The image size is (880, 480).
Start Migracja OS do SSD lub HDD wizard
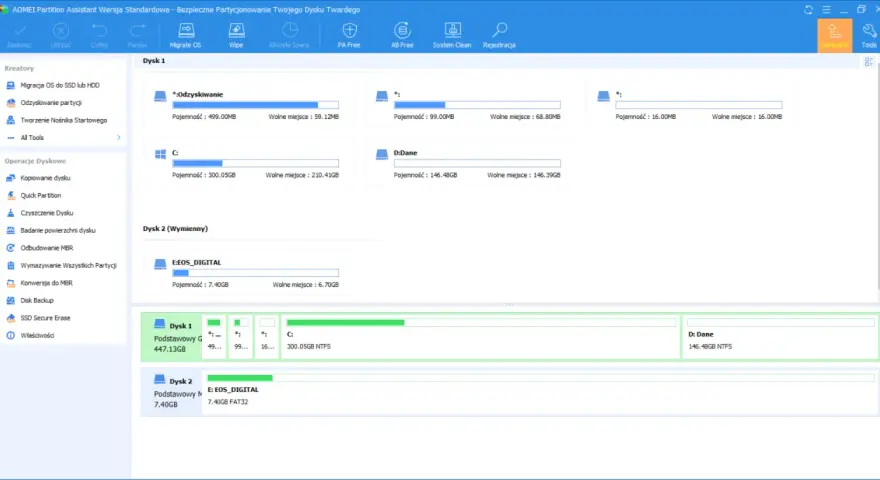point(59,85)
